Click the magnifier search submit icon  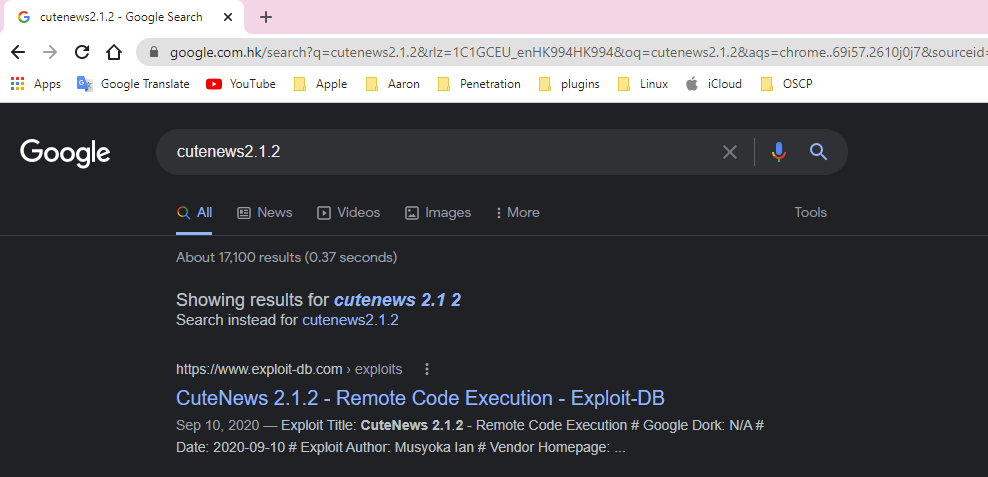click(818, 152)
